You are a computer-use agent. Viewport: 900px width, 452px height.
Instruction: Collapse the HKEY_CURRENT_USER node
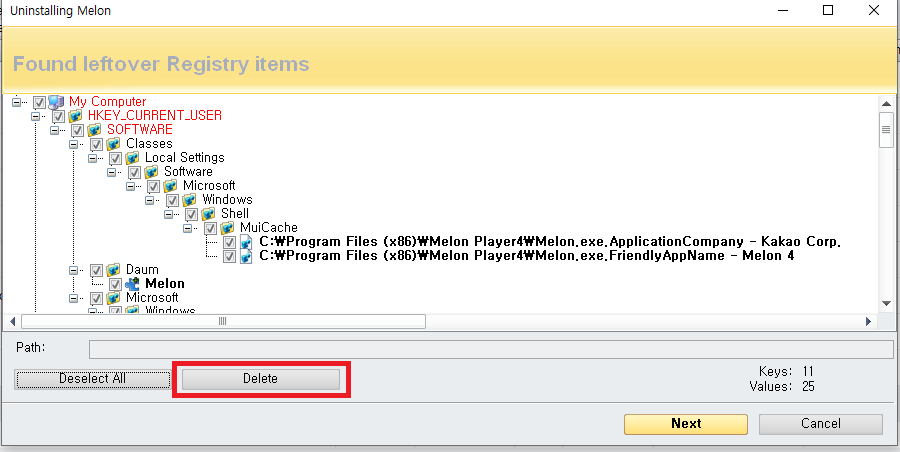35,116
